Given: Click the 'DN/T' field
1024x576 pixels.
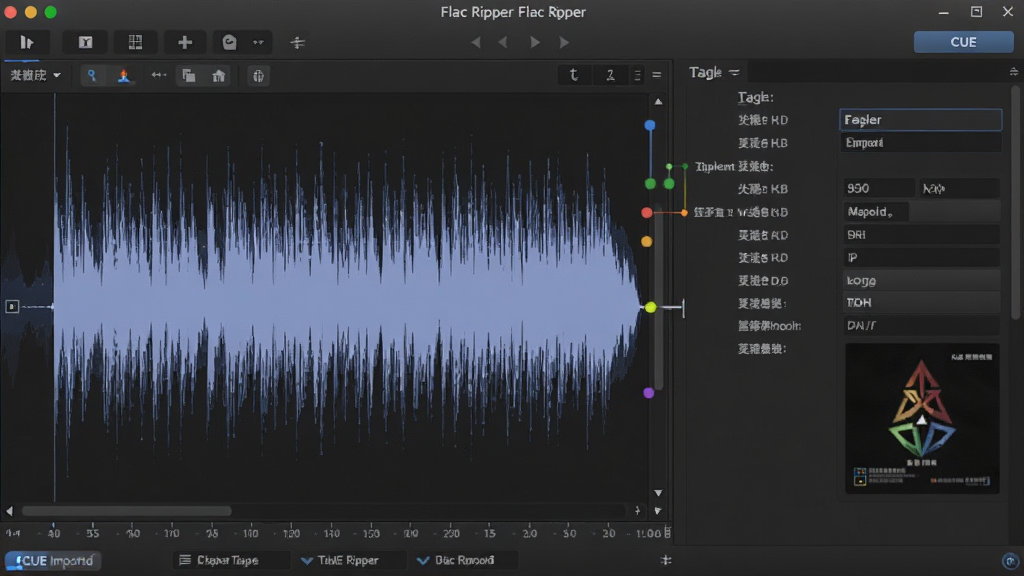Looking at the screenshot, I should pyautogui.click(x=920, y=325).
